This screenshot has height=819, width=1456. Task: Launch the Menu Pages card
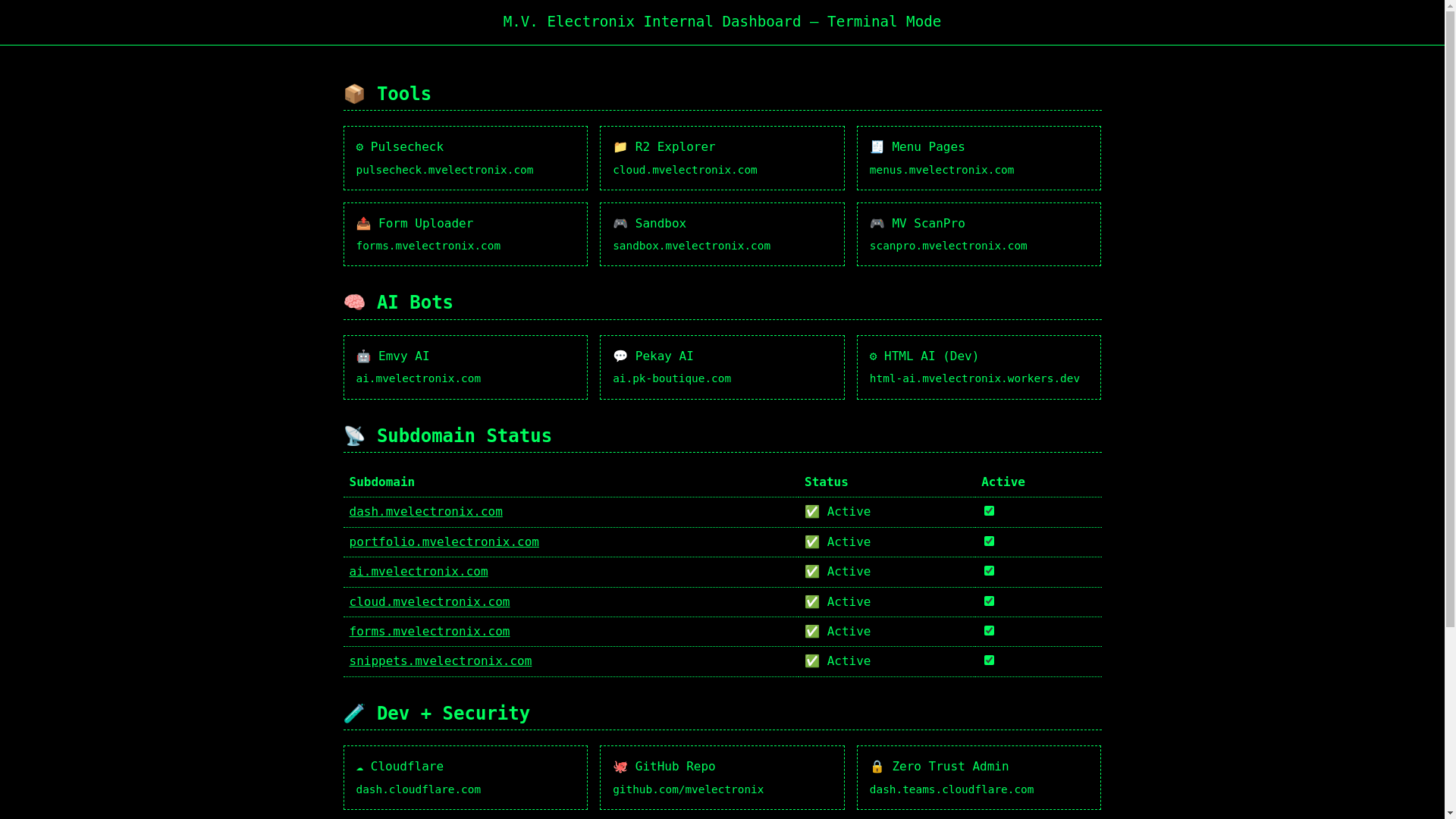[x=979, y=158]
